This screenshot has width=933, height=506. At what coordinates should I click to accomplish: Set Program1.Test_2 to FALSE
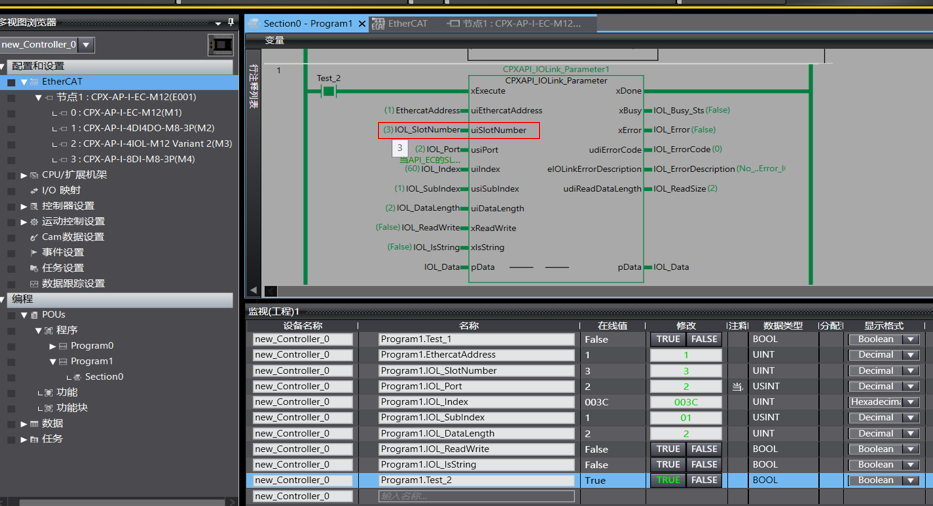click(704, 480)
